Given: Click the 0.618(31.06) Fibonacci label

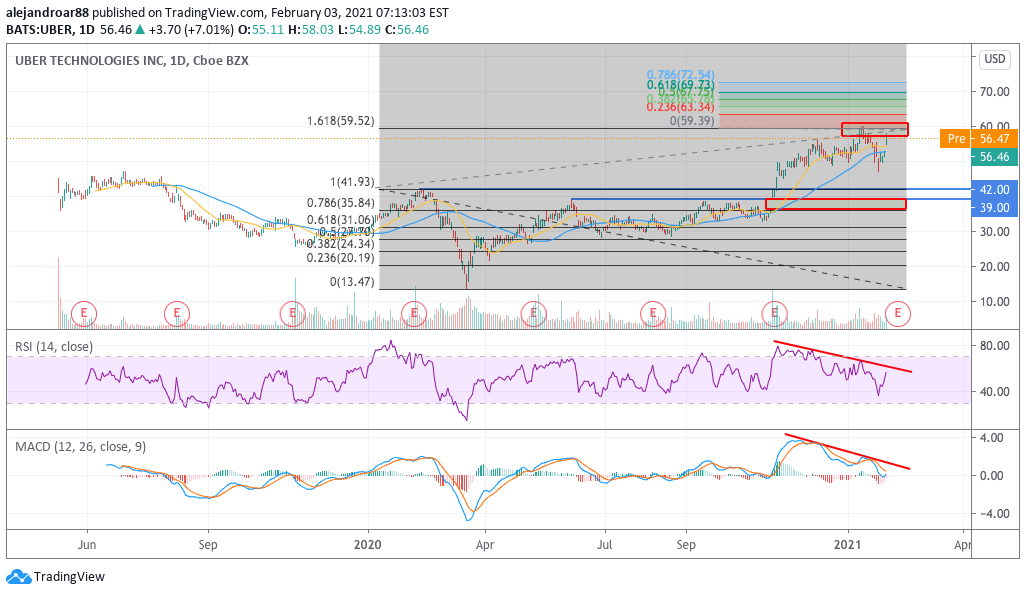Looking at the screenshot, I should [341, 220].
